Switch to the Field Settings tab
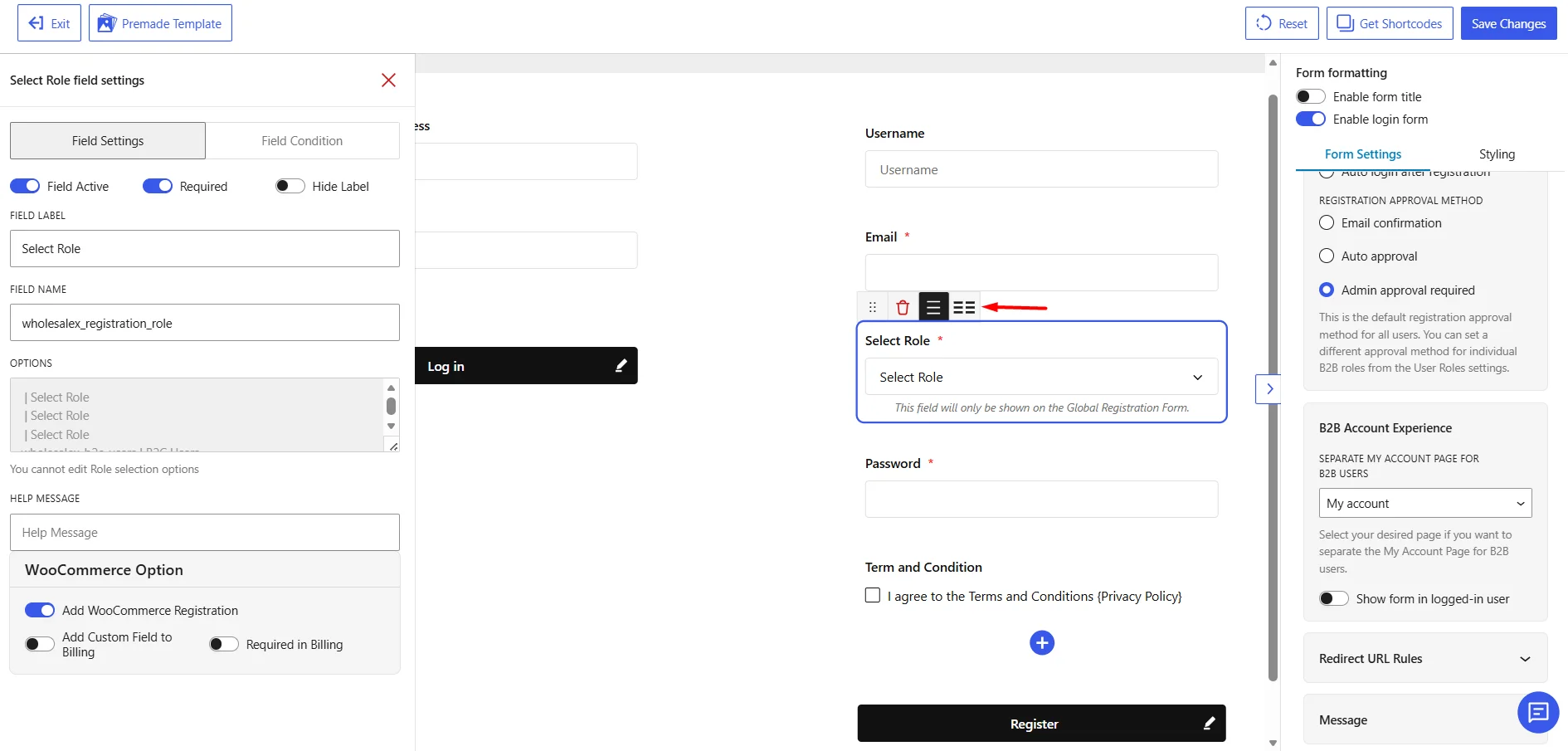 (x=108, y=141)
